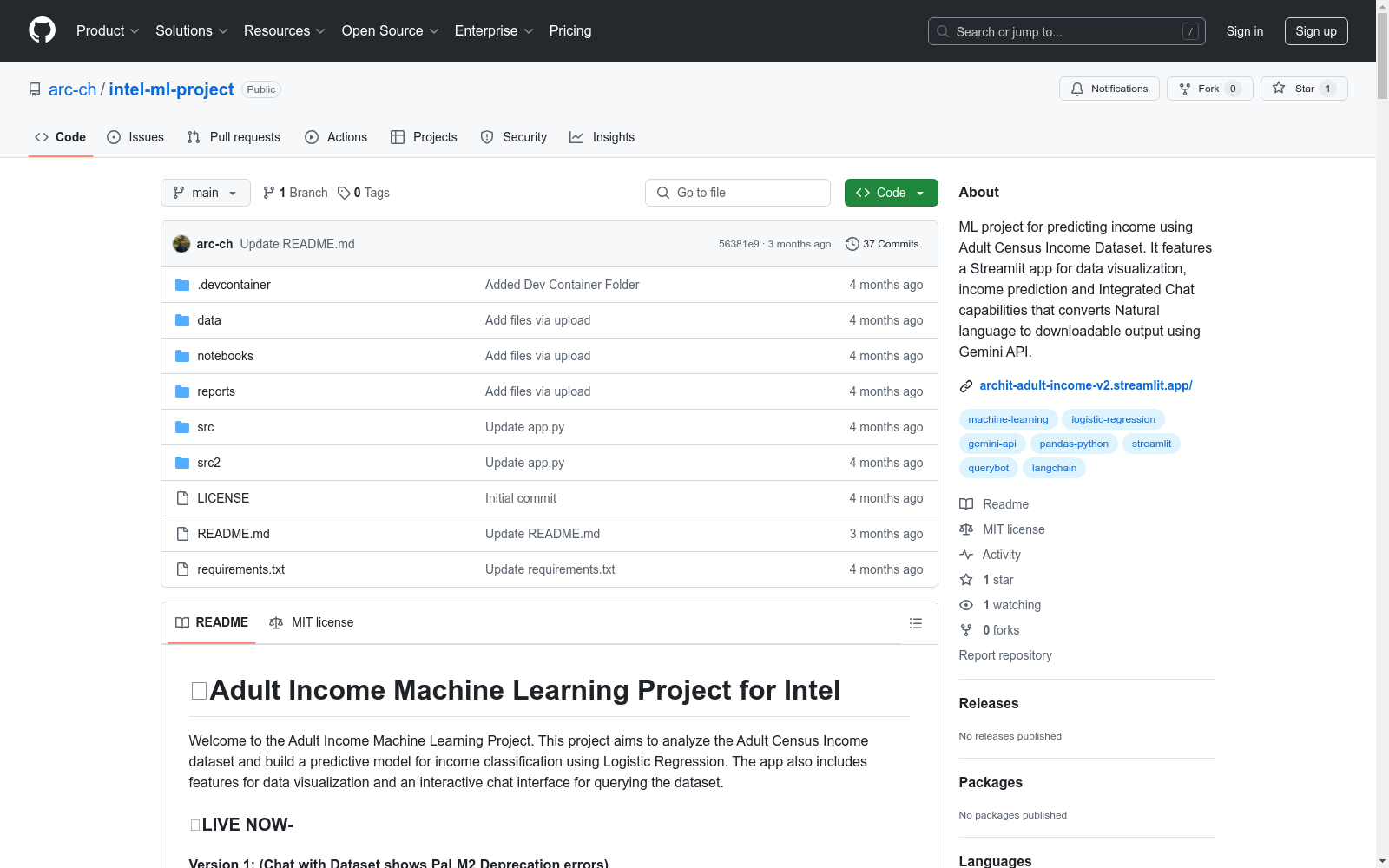Image resolution: width=1389 pixels, height=868 pixels.
Task: Switch to the Projects tab
Action: click(x=424, y=137)
